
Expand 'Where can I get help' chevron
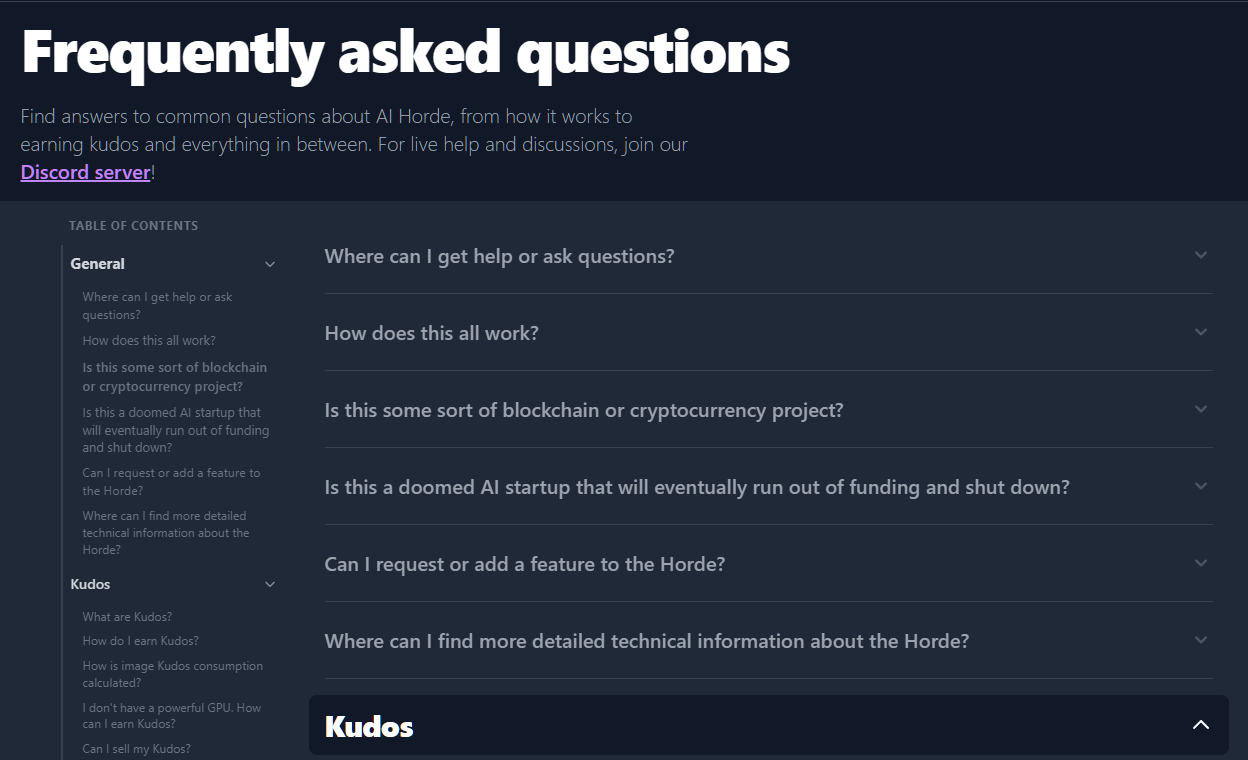pyautogui.click(x=1201, y=255)
